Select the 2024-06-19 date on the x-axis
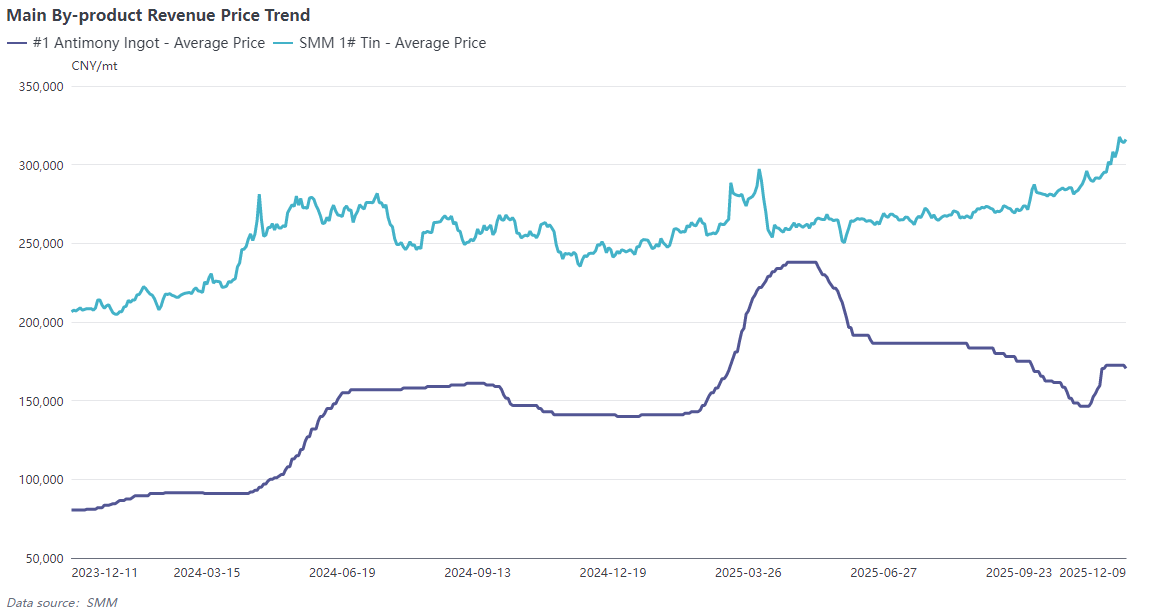1169x613 pixels. (x=342, y=573)
